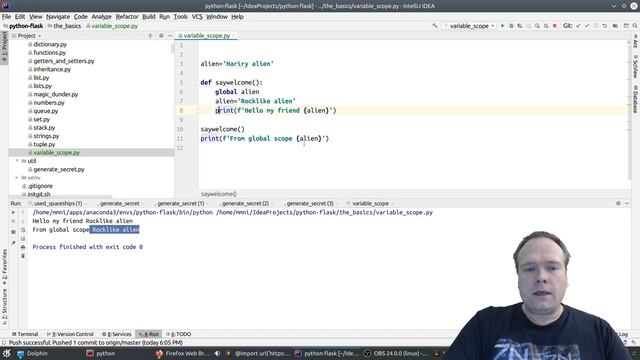Image resolution: width=640 pixels, height=360 pixels.
Task: Click the Git update project blue arrow
Action: pyautogui.click(x=578, y=26)
